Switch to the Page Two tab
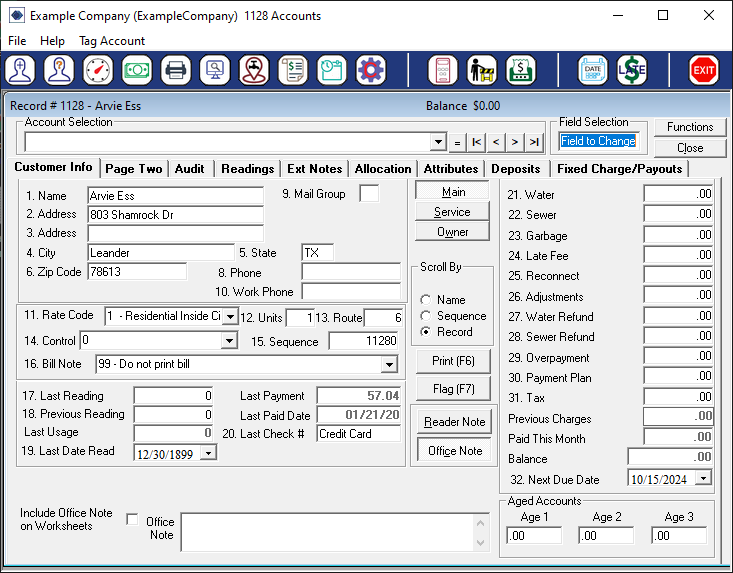The height and width of the screenshot is (573, 733). [134, 169]
